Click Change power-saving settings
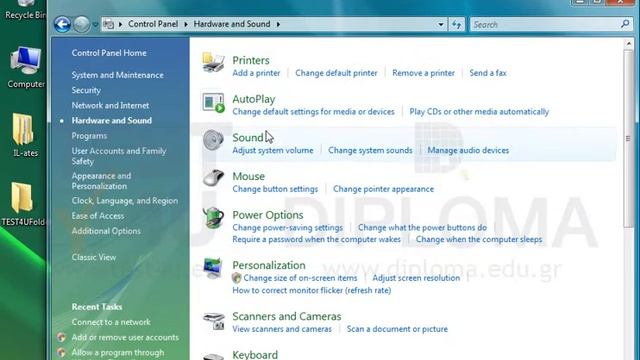This screenshot has height=360, width=640. click(x=288, y=227)
